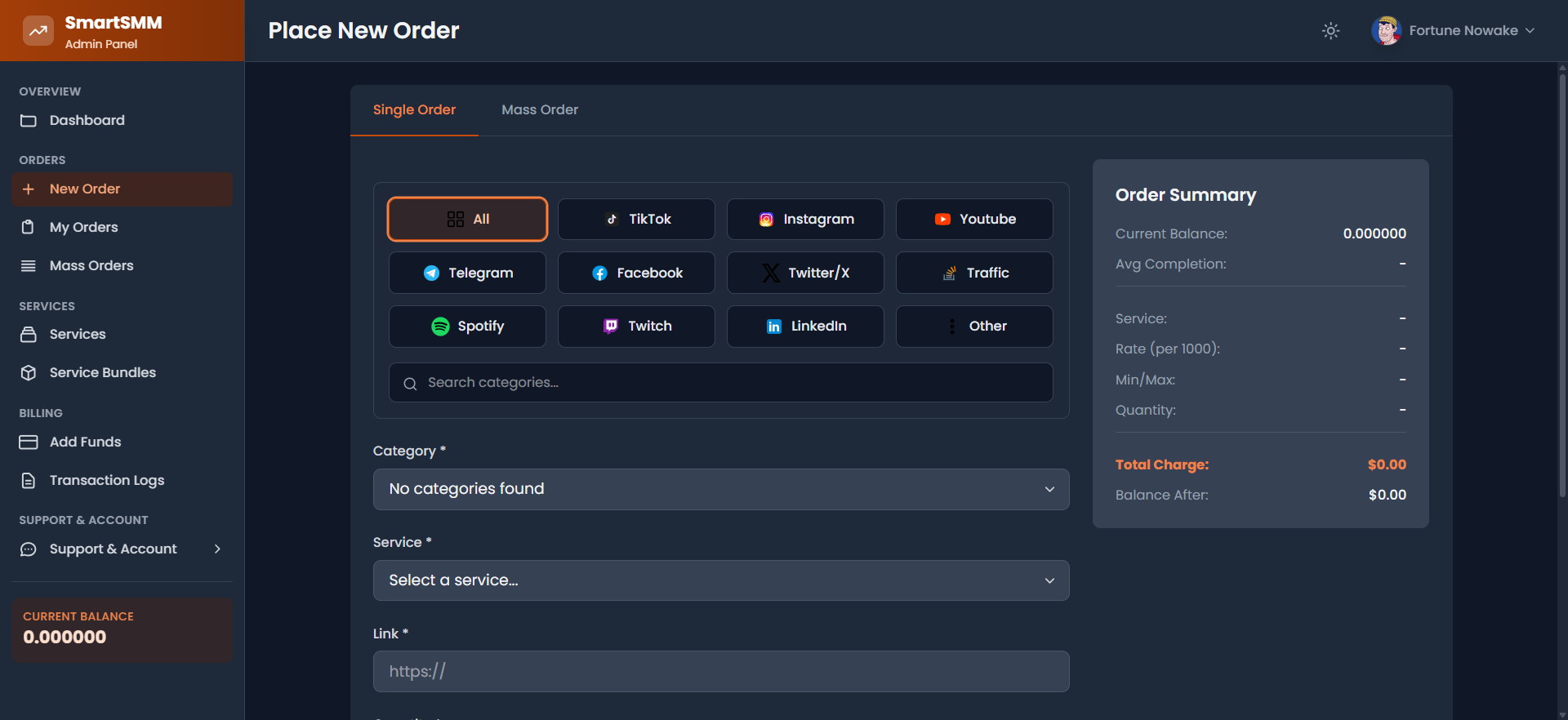
Task: Click the Telegram logo icon
Action: [431, 273]
